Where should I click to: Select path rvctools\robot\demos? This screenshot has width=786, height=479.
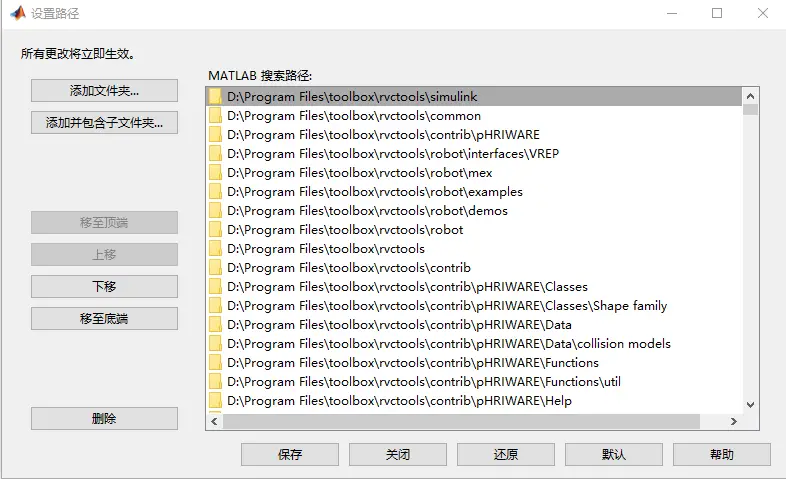474,211
